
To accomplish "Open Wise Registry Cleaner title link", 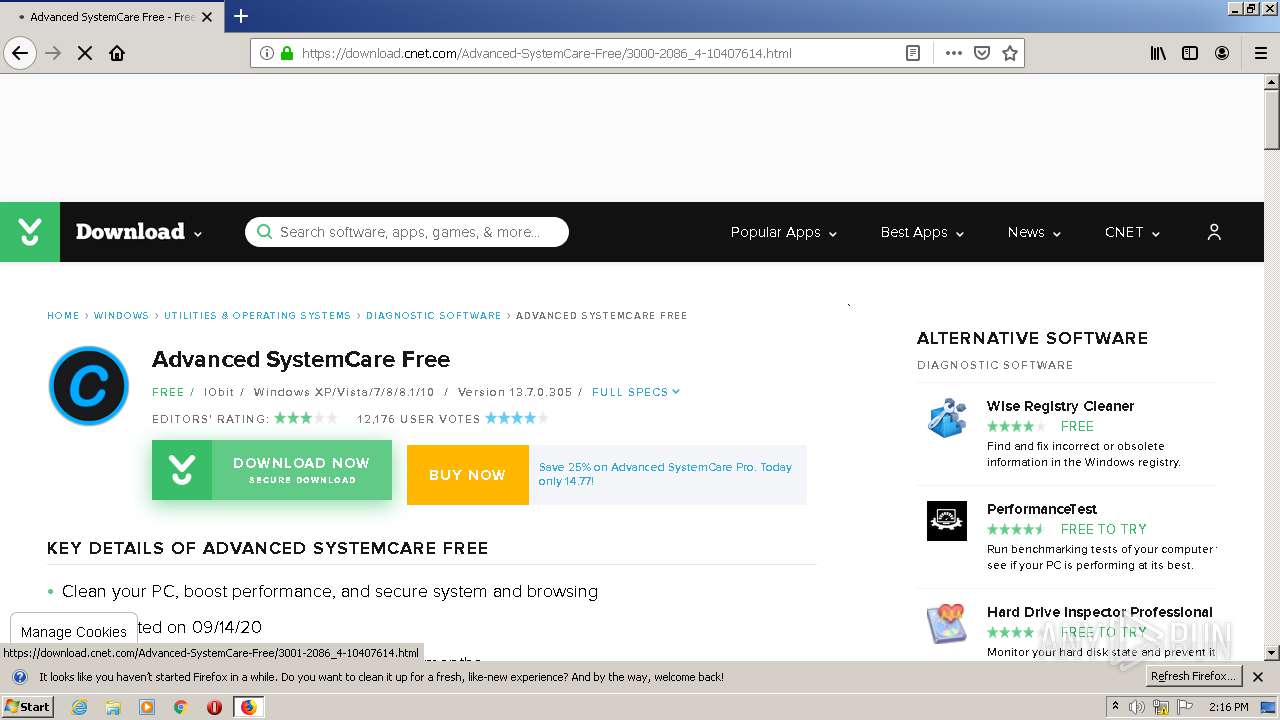I will click(1060, 406).
